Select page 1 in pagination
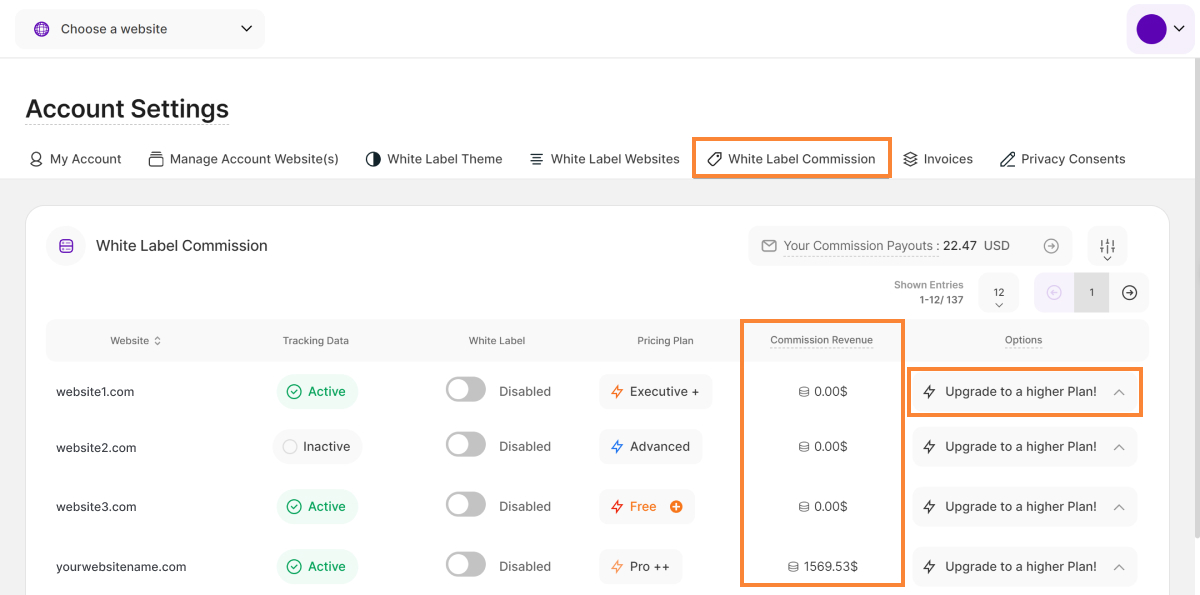 pyautogui.click(x=1091, y=293)
